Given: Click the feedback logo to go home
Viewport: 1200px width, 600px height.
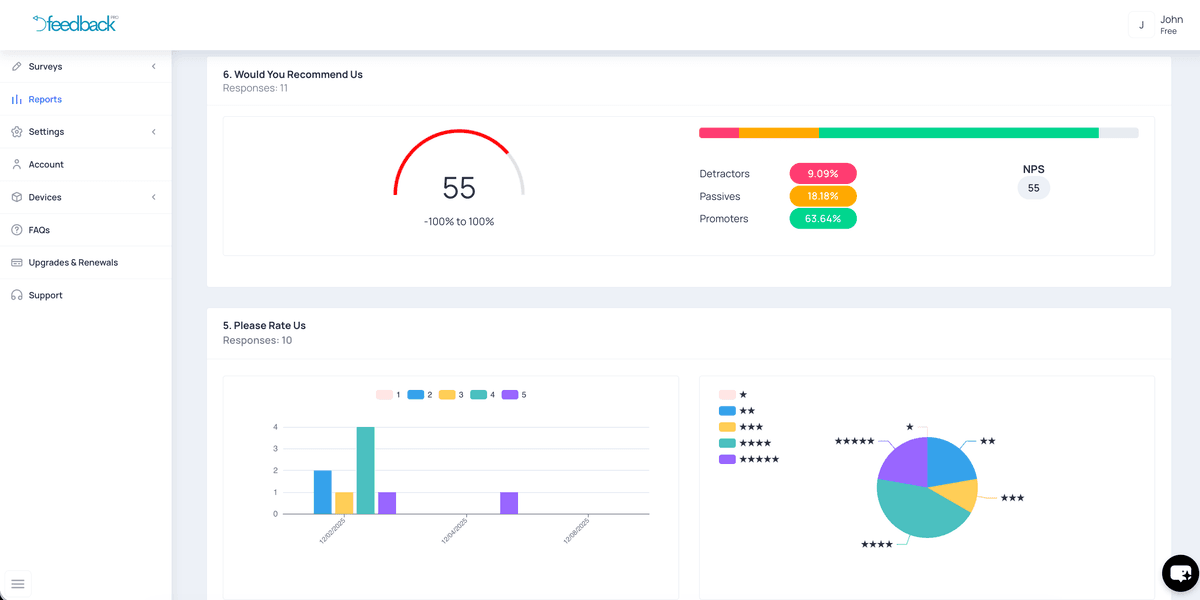Looking at the screenshot, I should [75, 24].
